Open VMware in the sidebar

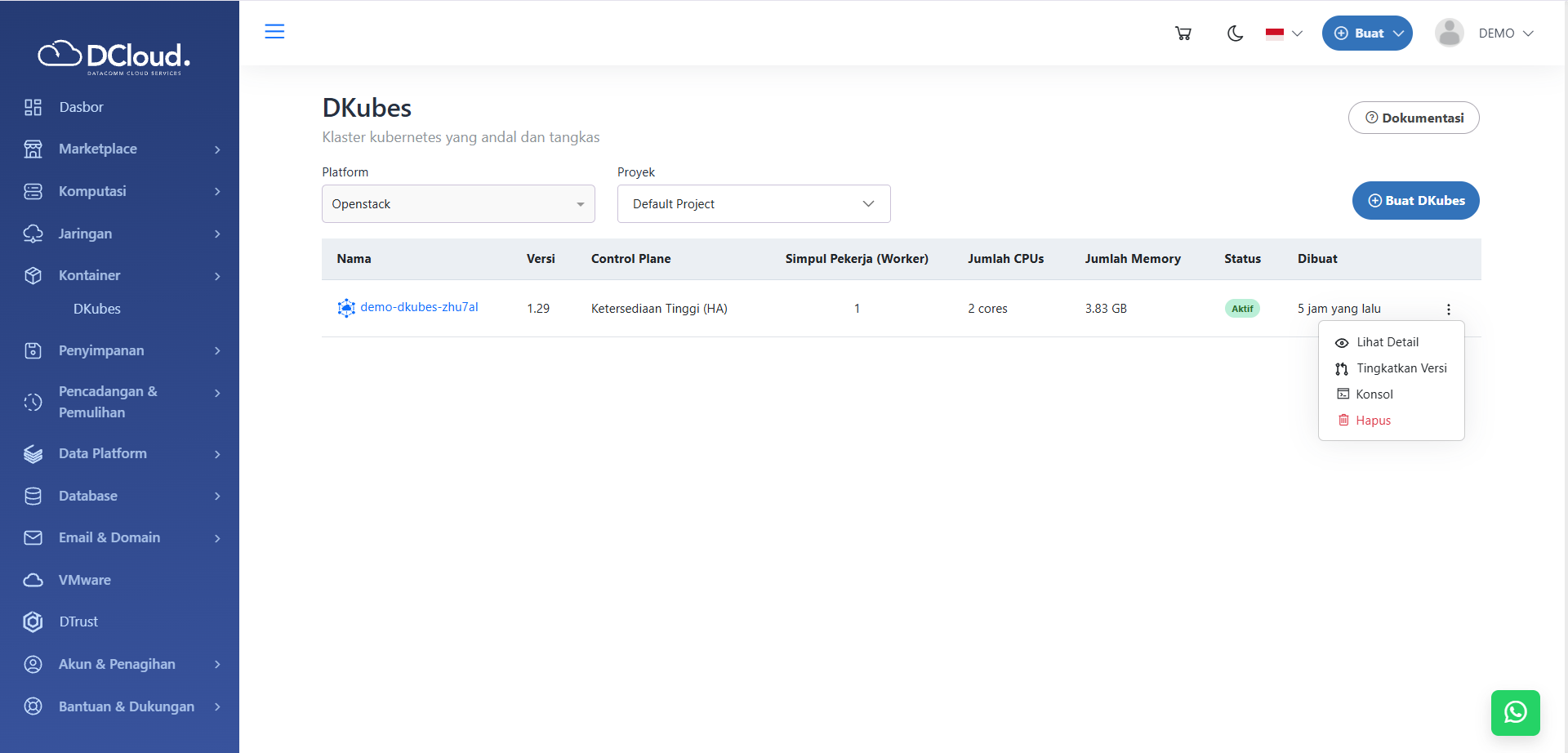(84, 580)
